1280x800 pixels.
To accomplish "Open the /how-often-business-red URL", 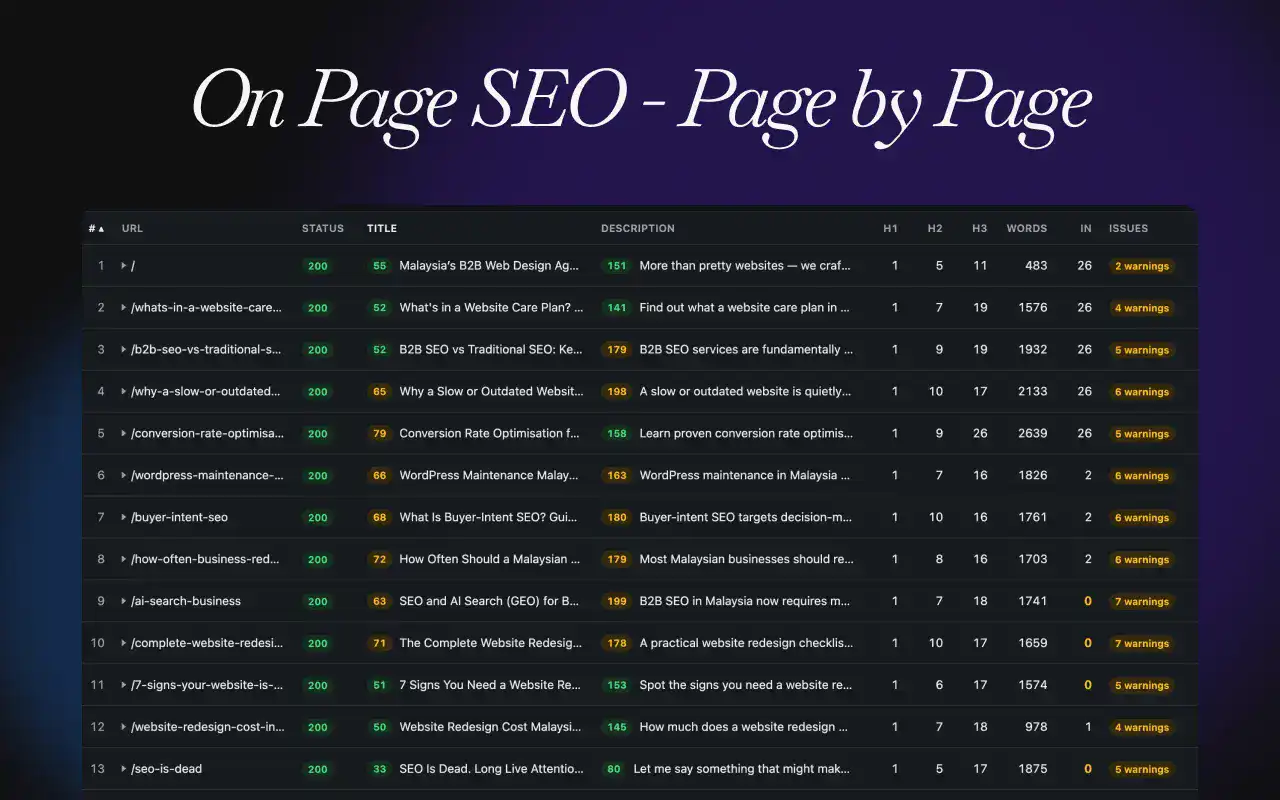I will click(x=205, y=559).
